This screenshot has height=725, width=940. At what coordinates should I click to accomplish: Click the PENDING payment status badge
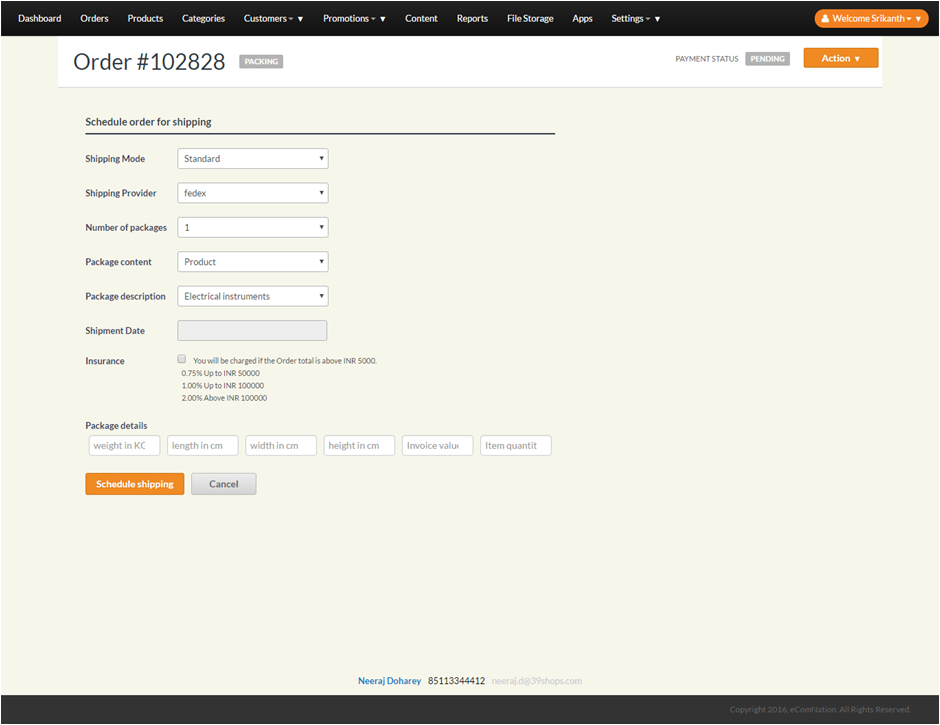tap(767, 59)
